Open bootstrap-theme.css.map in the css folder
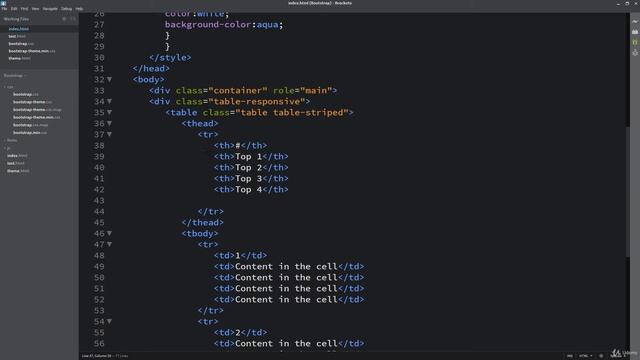 (37, 110)
